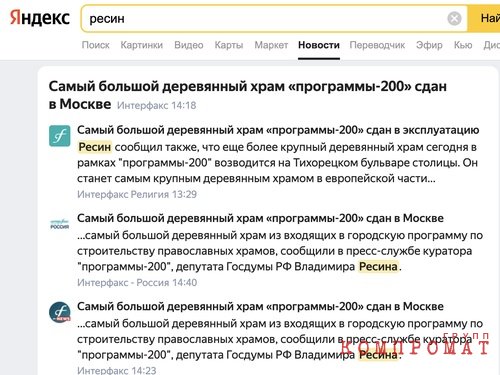Open second result headline from Интерфакс-Россия
This screenshot has width=500, height=375.
[x=260, y=218]
